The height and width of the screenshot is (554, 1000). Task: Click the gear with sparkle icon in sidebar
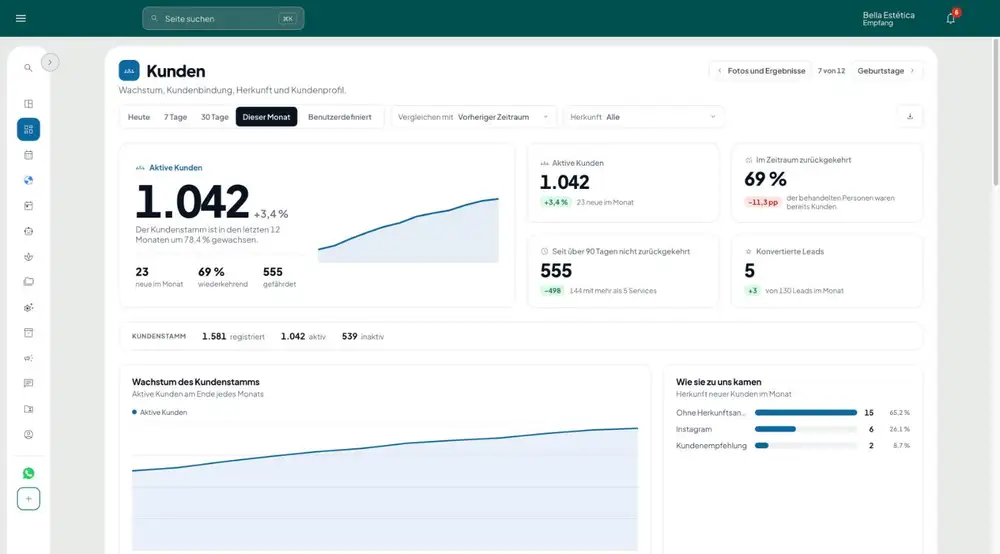click(x=28, y=307)
